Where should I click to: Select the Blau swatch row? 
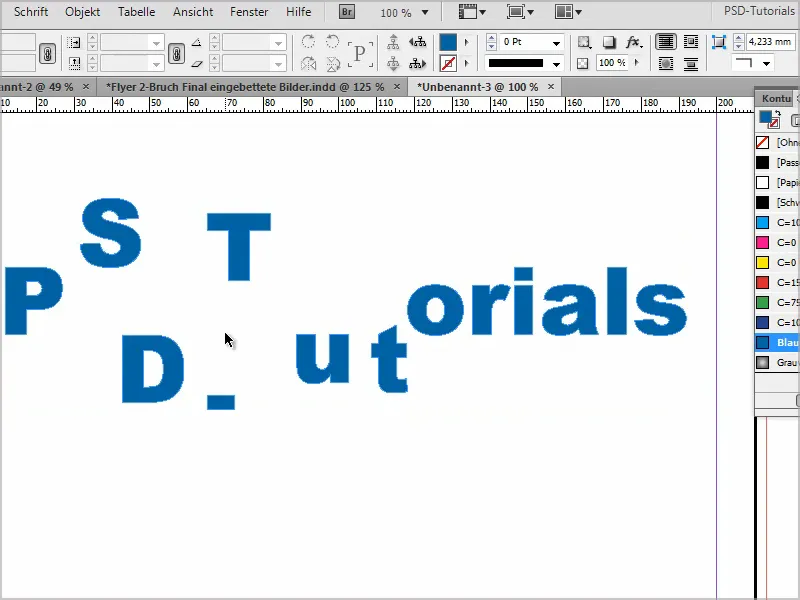[778, 342]
